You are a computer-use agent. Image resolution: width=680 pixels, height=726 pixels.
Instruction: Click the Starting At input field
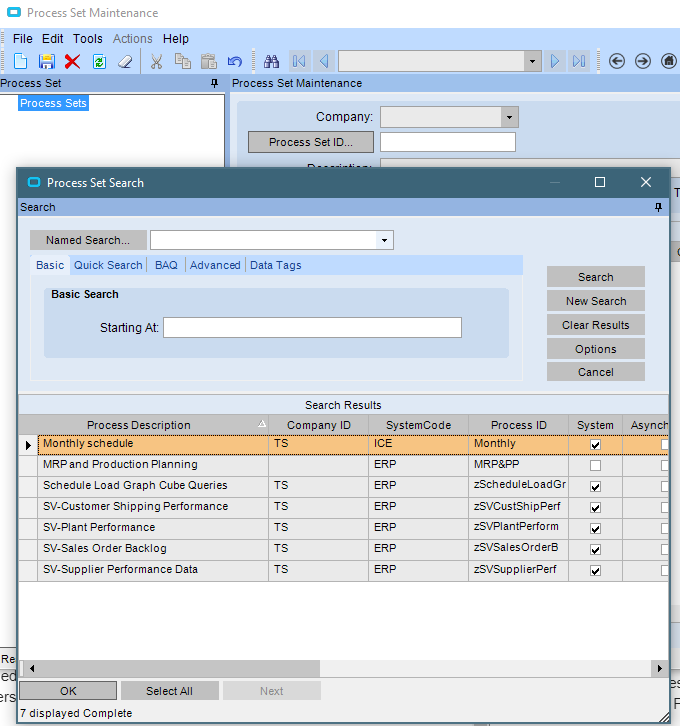(312, 328)
